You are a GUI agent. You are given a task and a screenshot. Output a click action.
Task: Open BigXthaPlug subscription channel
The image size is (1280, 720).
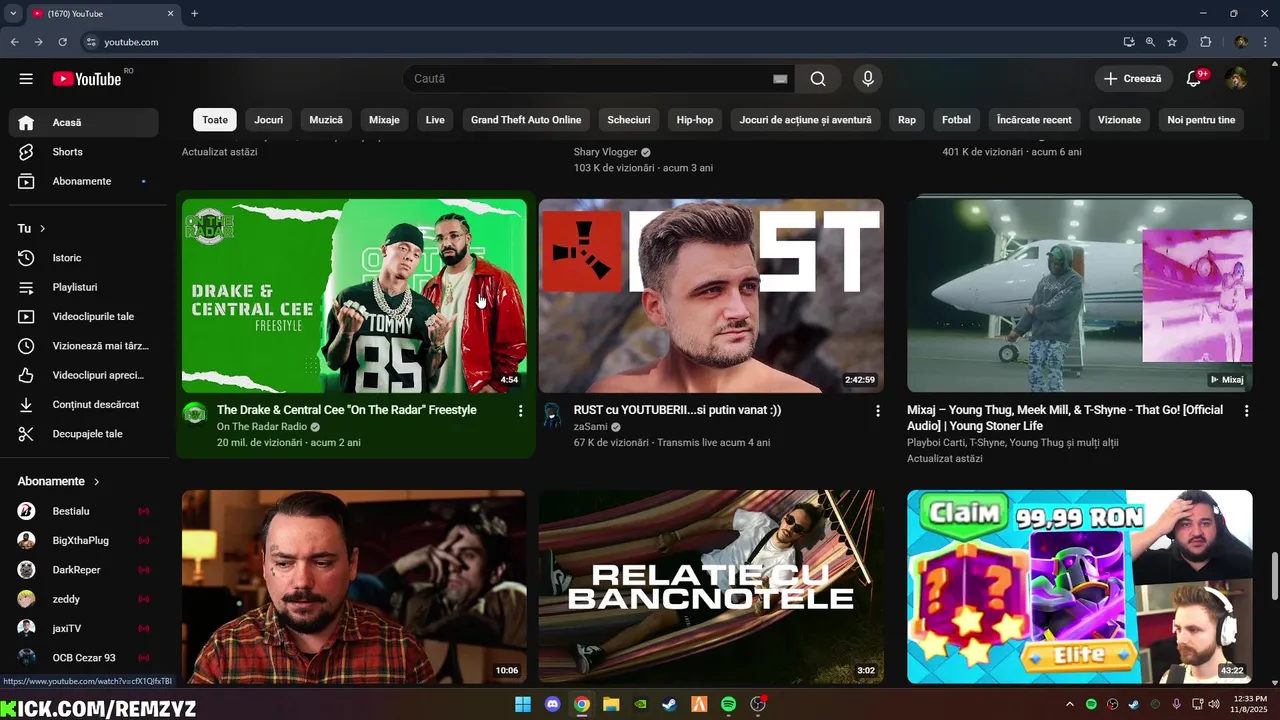click(84, 540)
